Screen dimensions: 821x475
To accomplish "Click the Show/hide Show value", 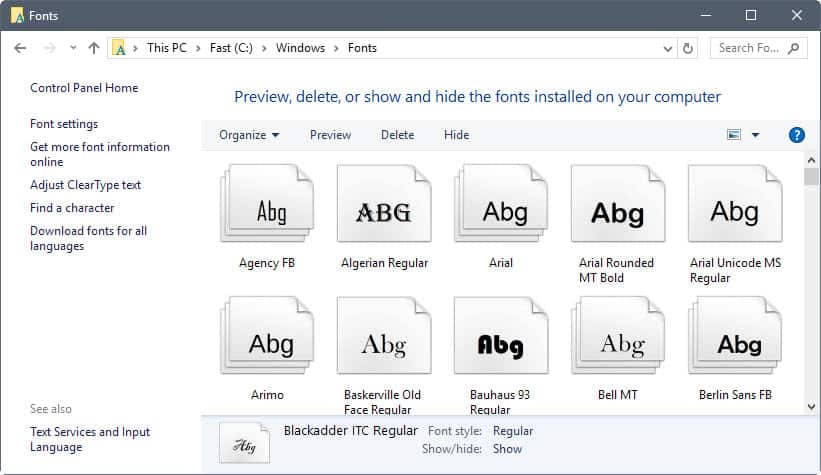I will coord(507,449).
